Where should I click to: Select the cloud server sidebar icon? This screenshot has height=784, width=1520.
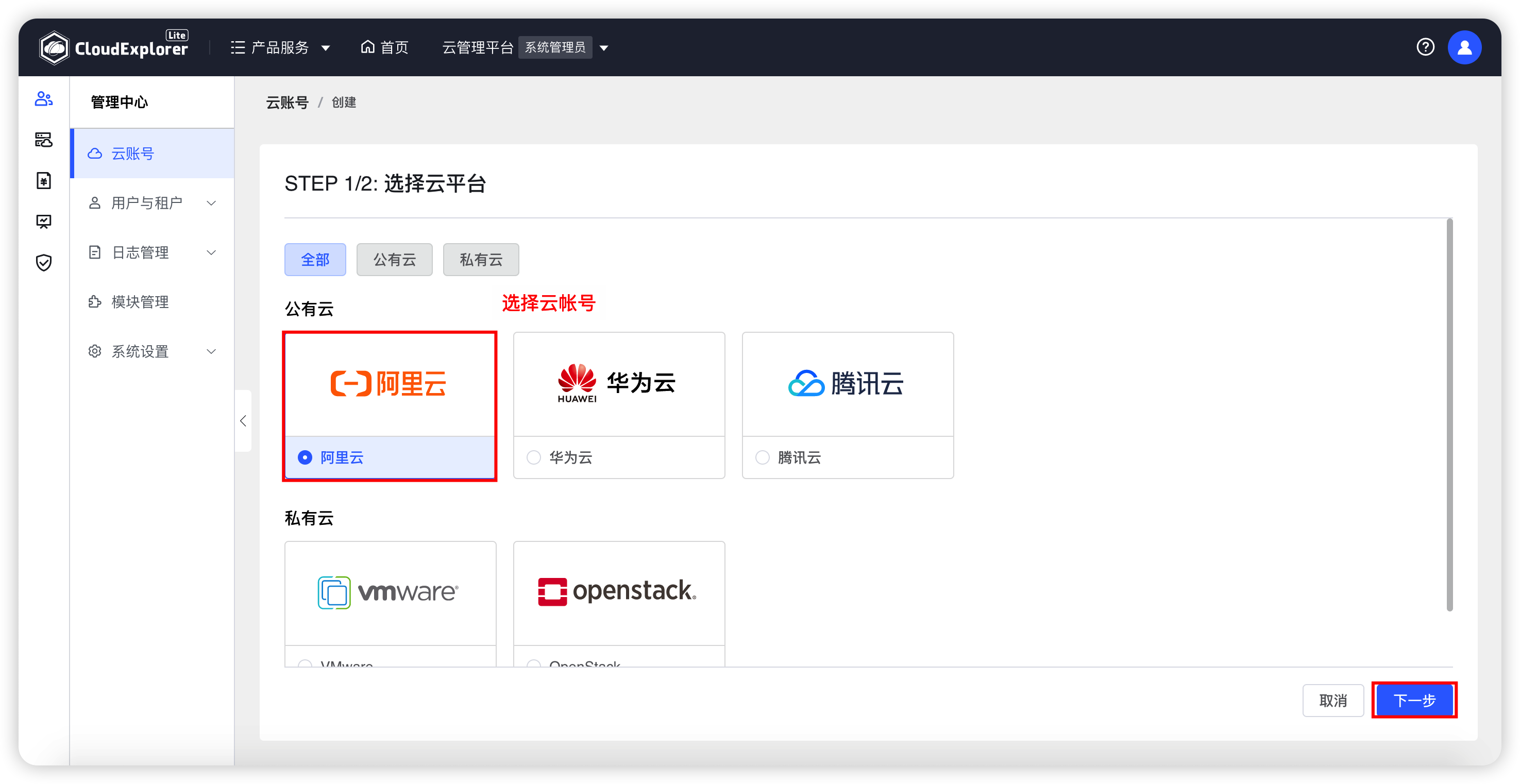click(x=44, y=140)
